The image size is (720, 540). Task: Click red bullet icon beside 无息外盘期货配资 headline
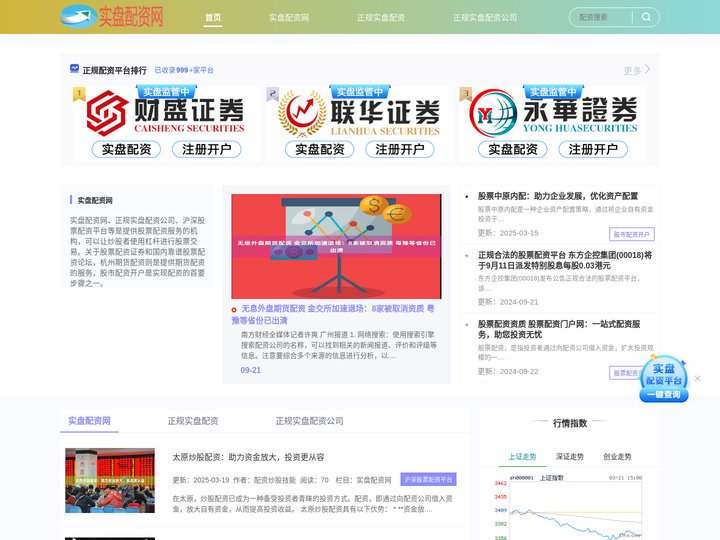coord(234,310)
